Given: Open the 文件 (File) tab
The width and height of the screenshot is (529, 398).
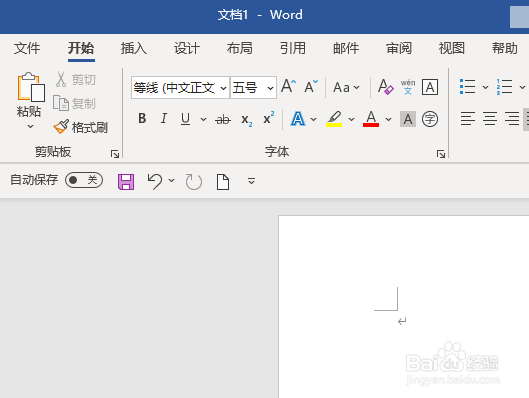Looking at the screenshot, I should (x=27, y=48).
